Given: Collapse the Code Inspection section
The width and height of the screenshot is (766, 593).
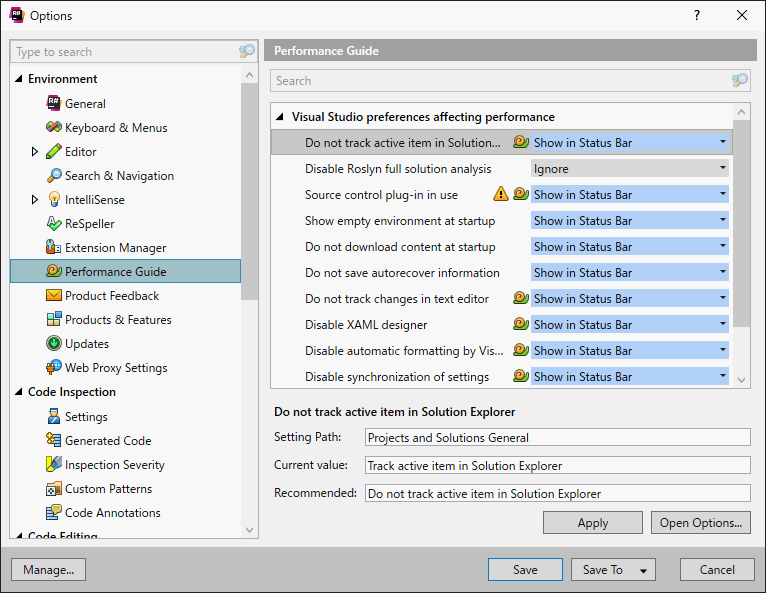Looking at the screenshot, I should pos(19,392).
